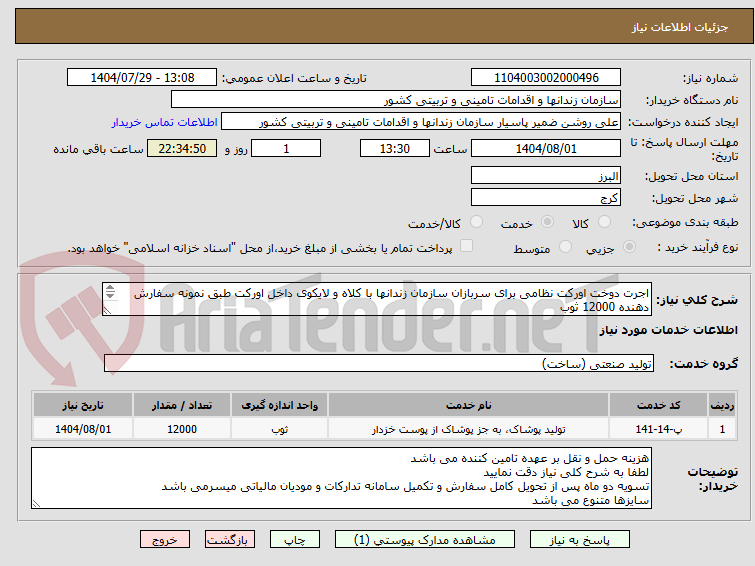
Task: Click table date cell 1404/08/01
Action: [x=83, y=429]
